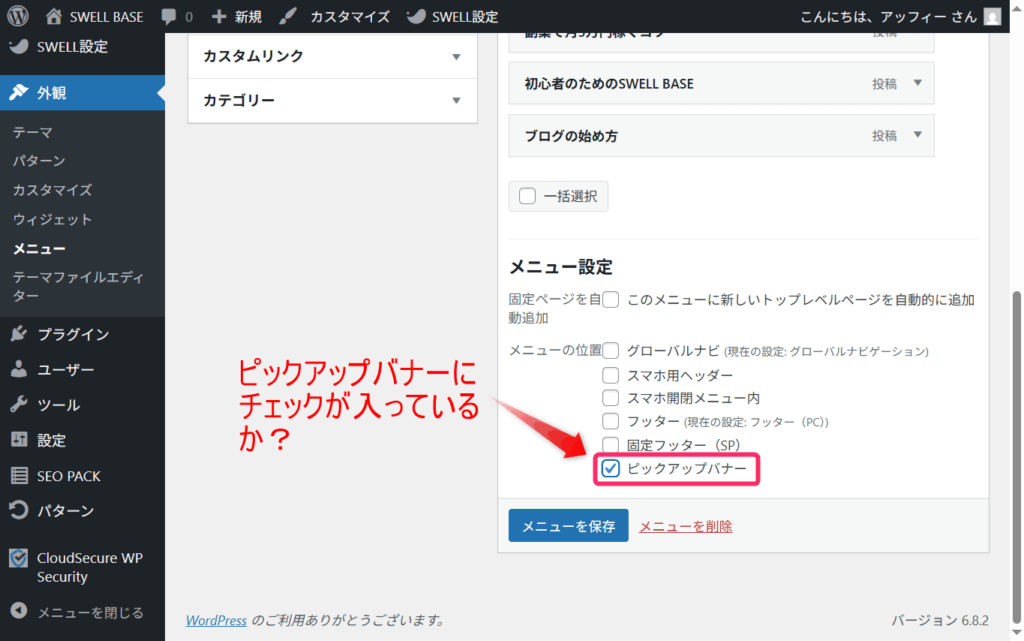Open the 外観 sidebar menu label
1024x641 pixels.
[52, 93]
